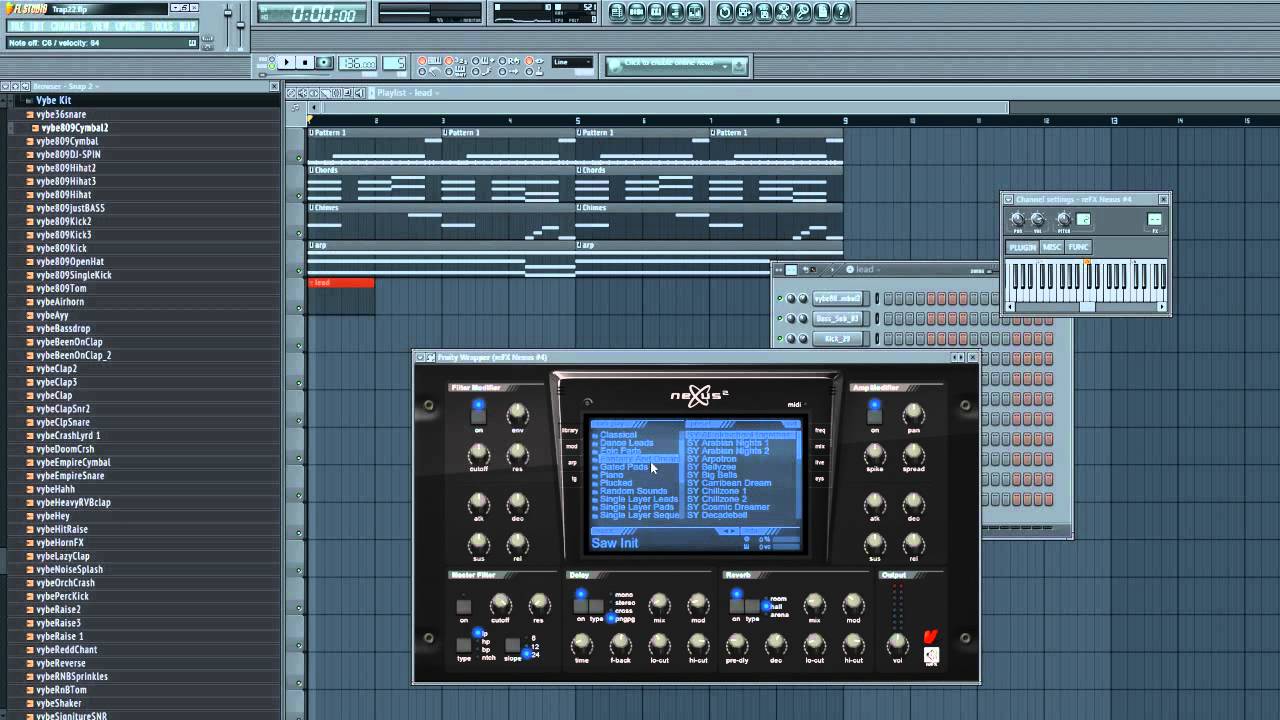This screenshot has height=720, width=1280.
Task: Click the FX channel selector in Channel settings
Action: (1155, 219)
